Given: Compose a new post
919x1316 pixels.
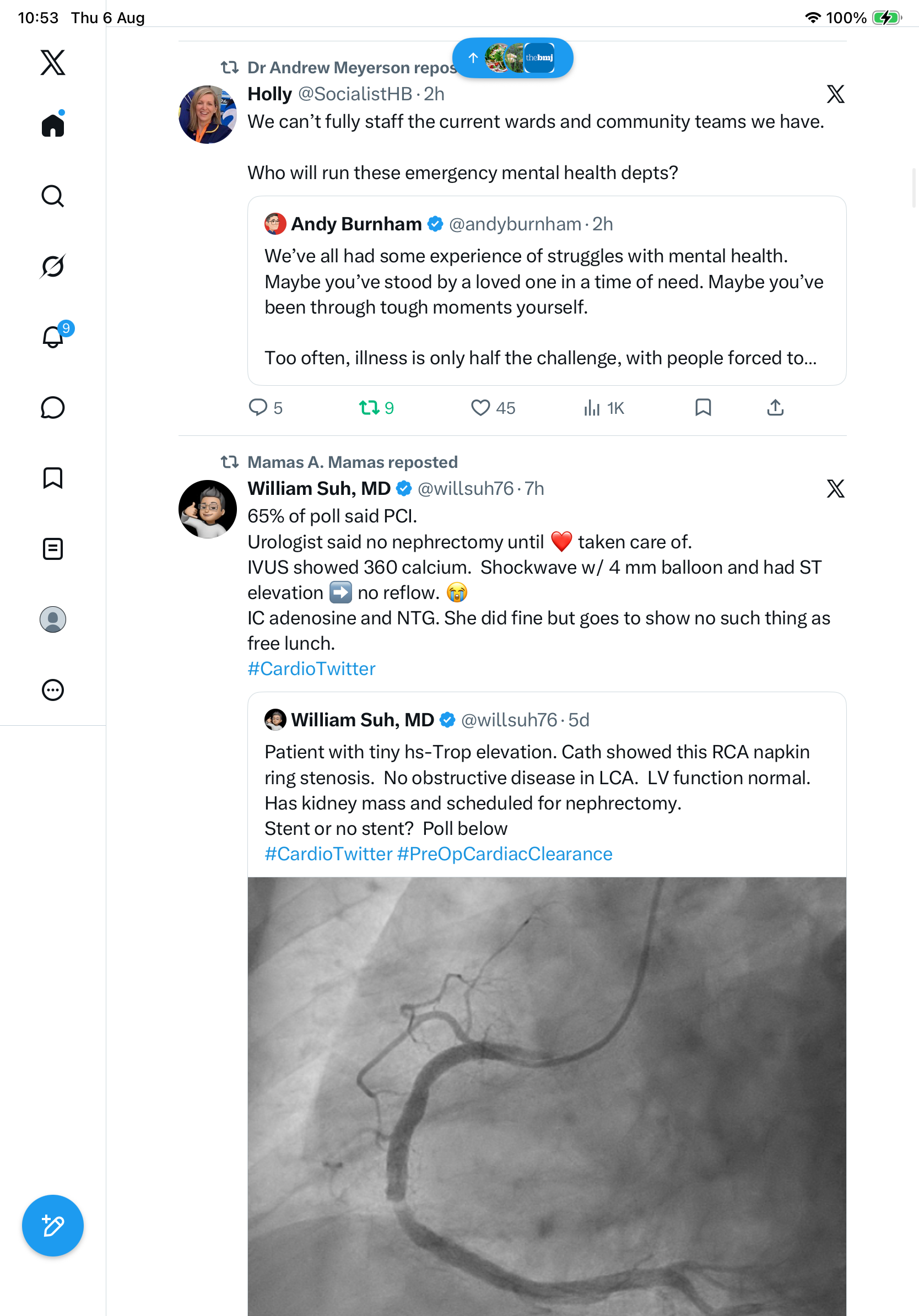Looking at the screenshot, I should pos(53,1226).
